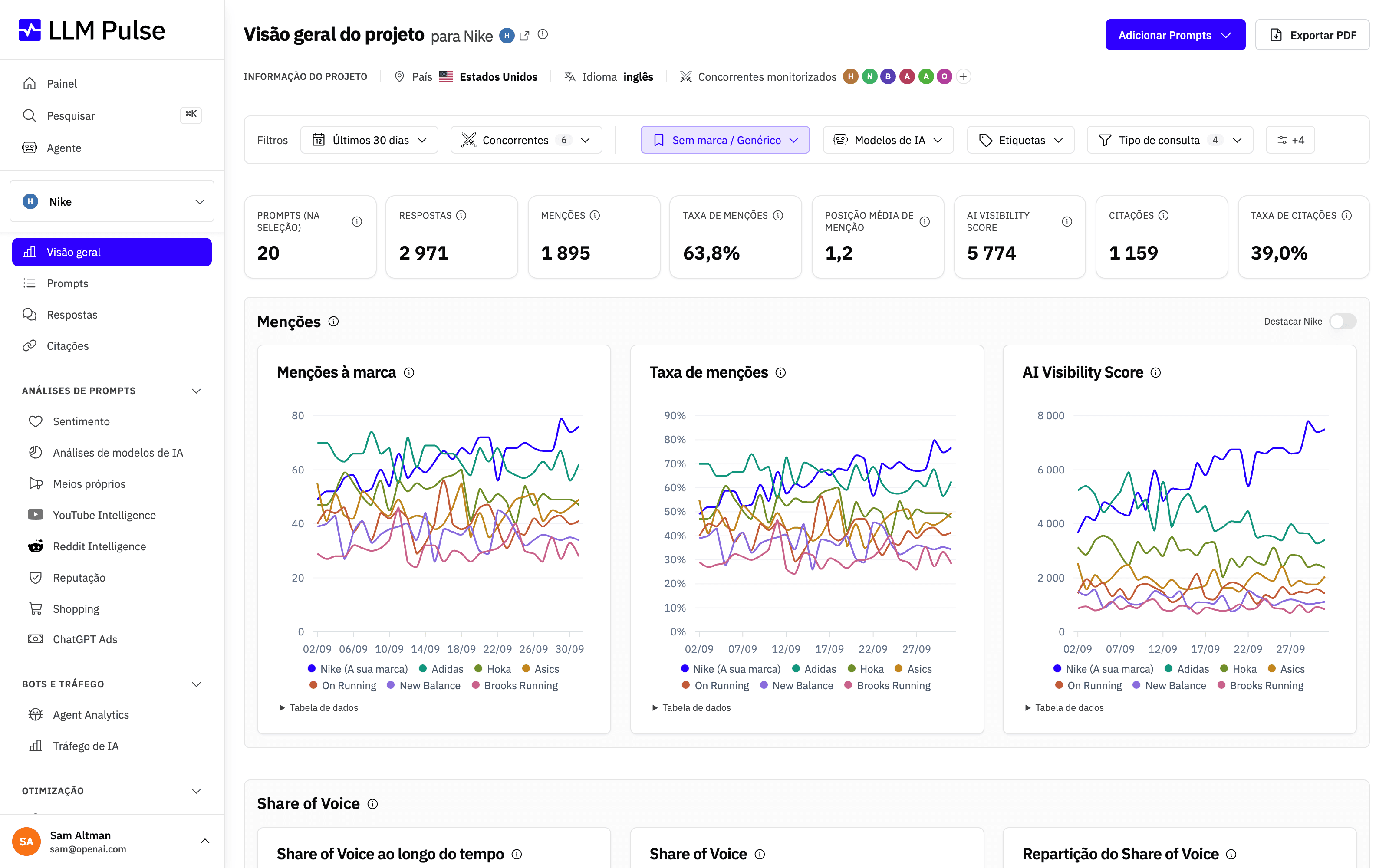
Task: Open external link icon beside Nike title
Action: coord(524,36)
